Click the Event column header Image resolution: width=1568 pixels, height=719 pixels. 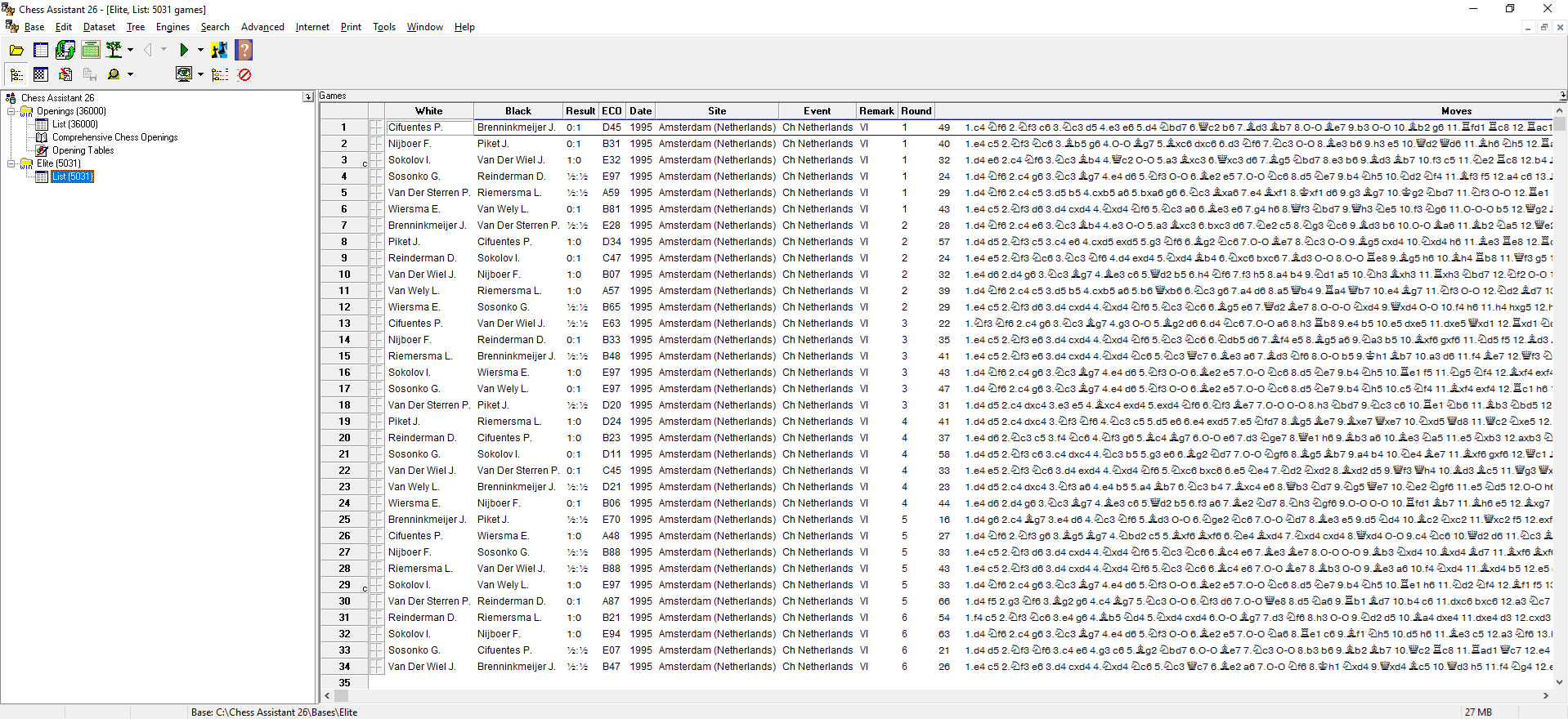(817, 111)
